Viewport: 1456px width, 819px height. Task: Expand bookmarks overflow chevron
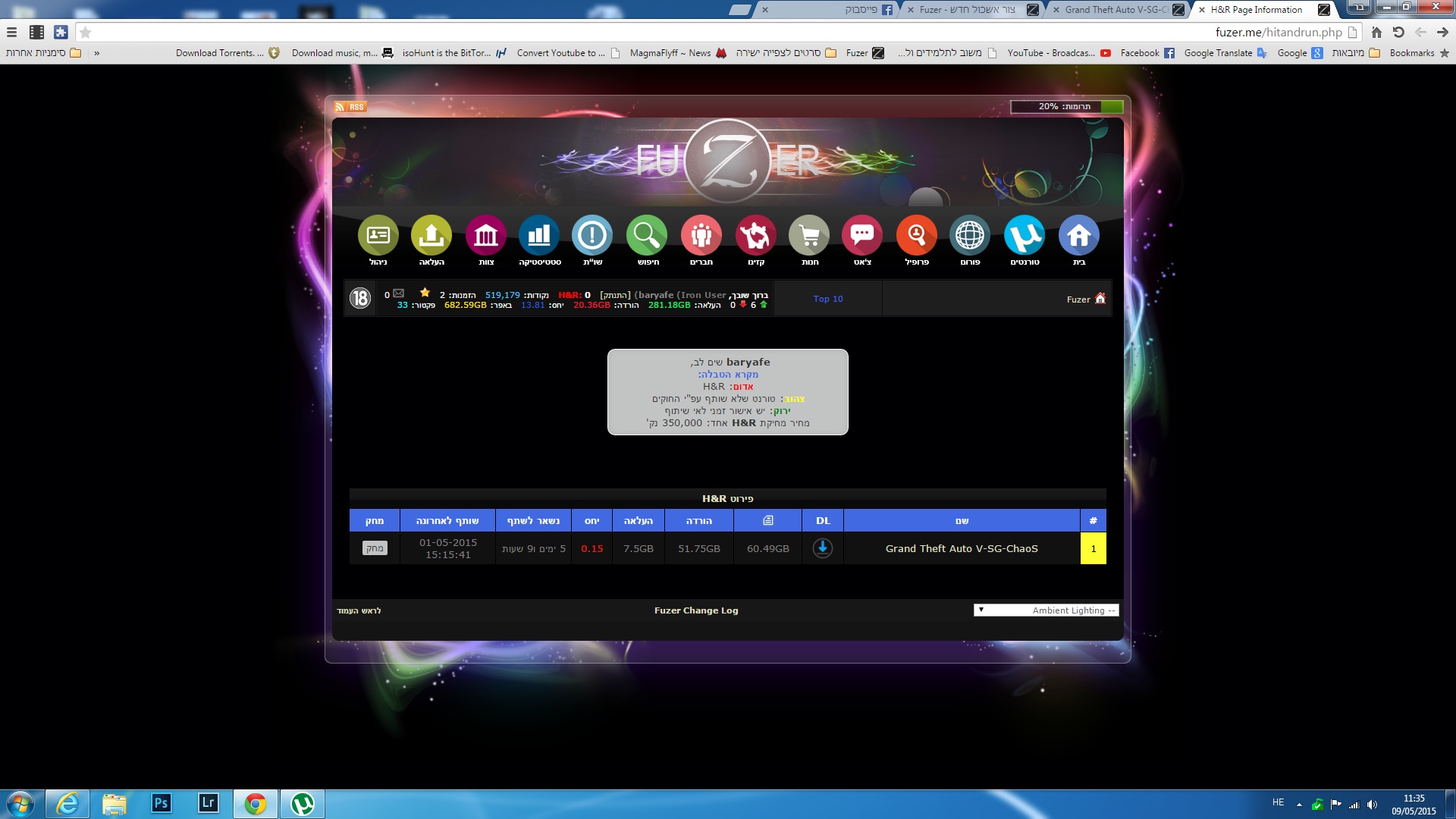coord(96,53)
